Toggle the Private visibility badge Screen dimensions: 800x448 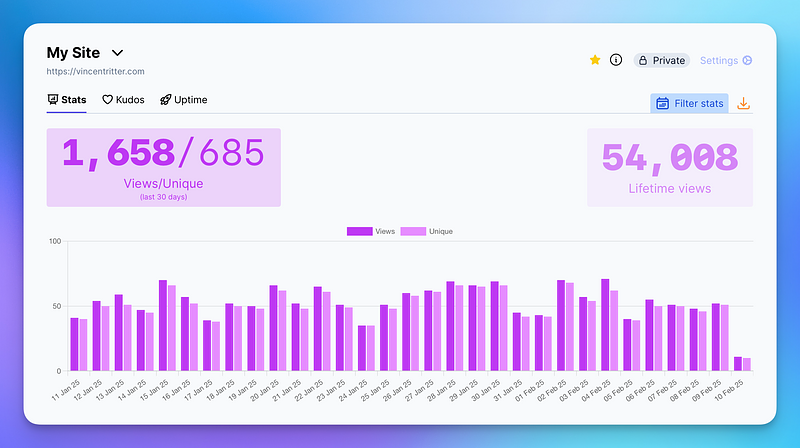[x=662, y=60]
